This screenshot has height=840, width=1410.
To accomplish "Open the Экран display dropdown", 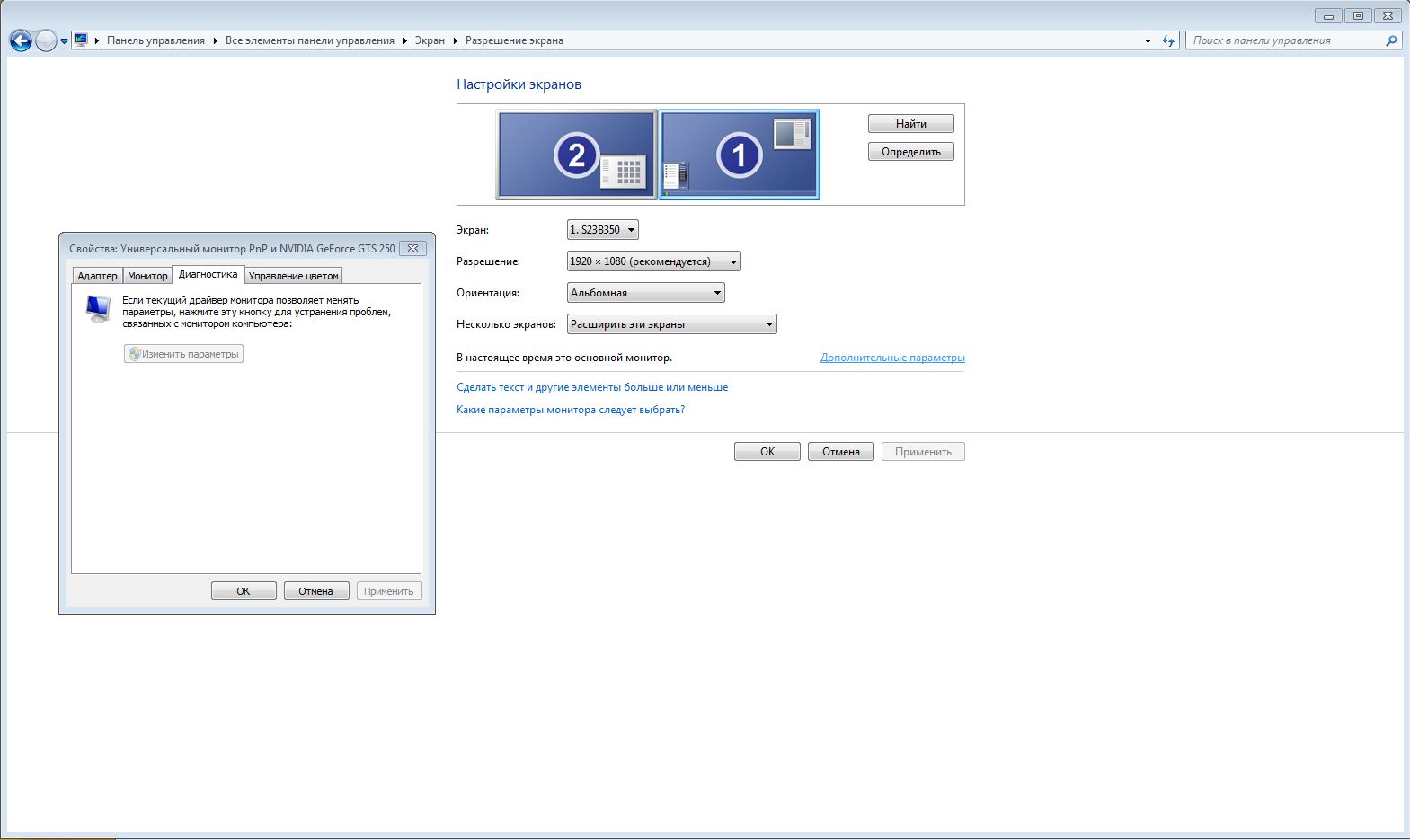I will tap(602, 230).
